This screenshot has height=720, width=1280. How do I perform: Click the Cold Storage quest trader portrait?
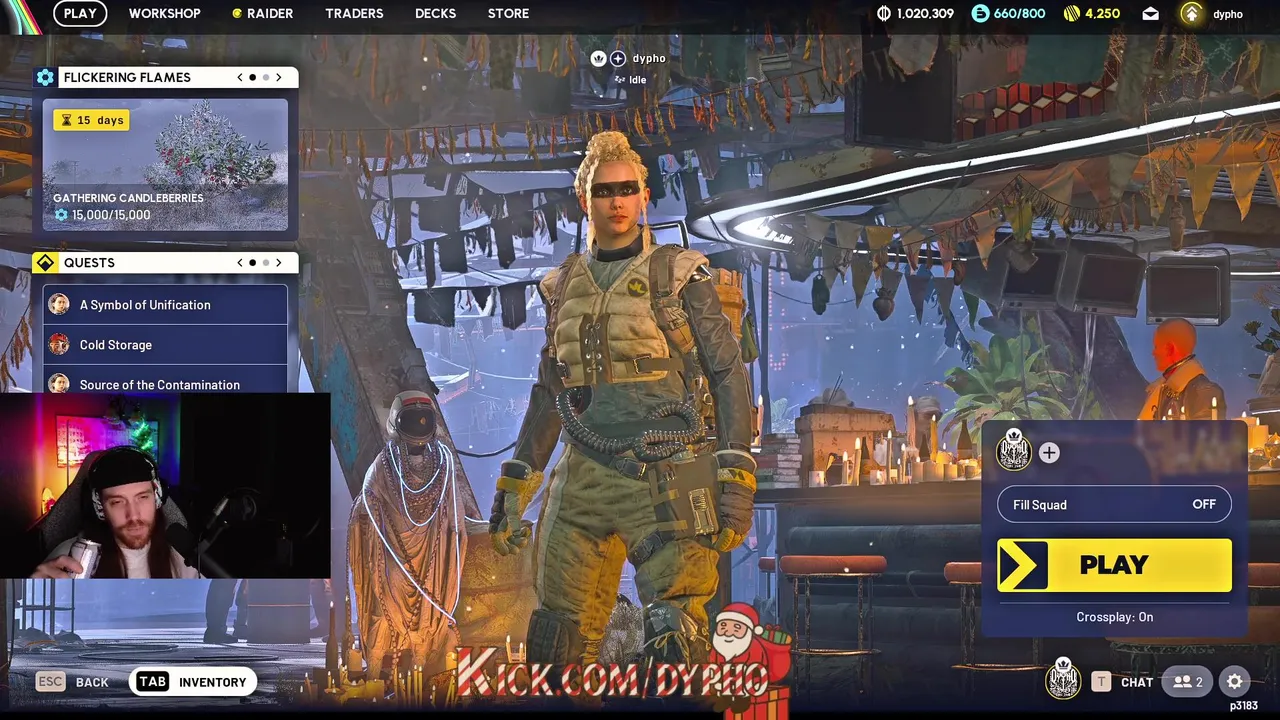coord(59,344)
